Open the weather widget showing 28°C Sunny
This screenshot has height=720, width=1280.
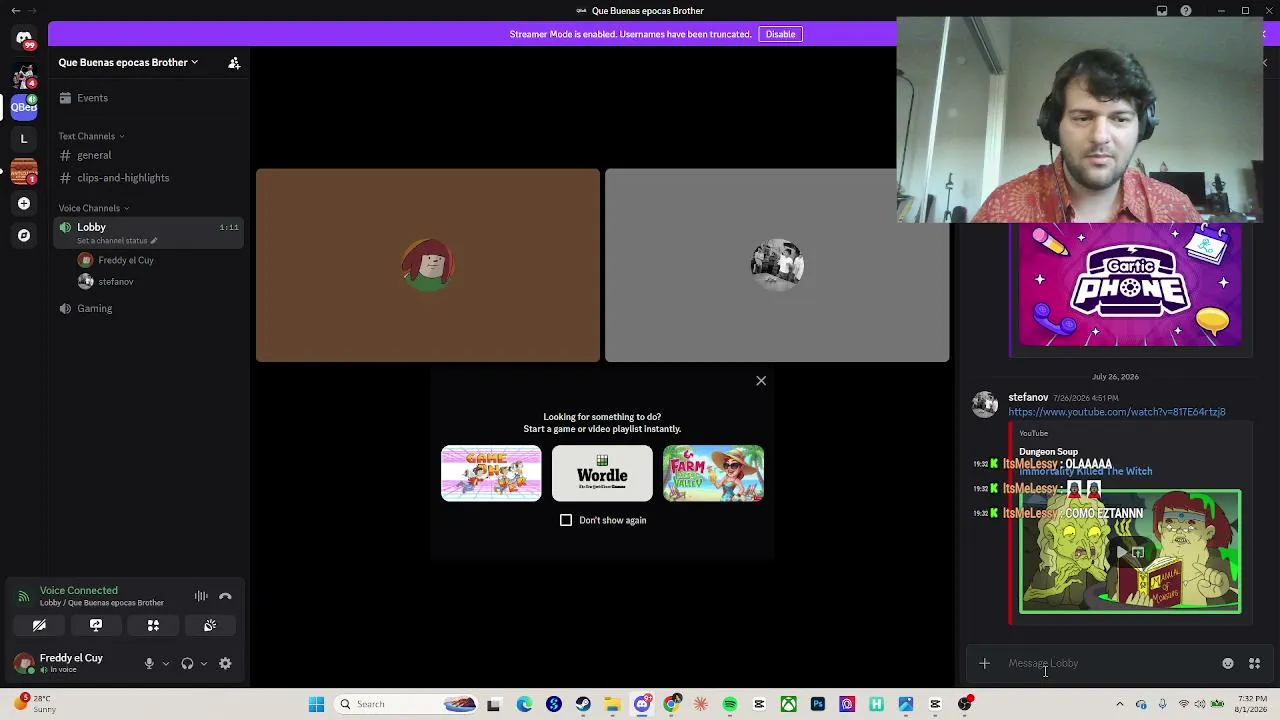click(34, 704)
